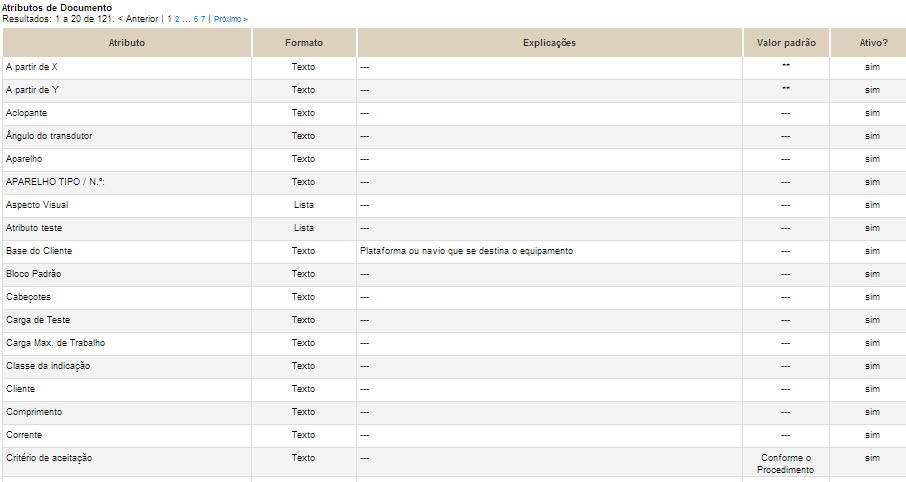Viewport: 906px width, 482px height.
Task: Select the 'Aspecto Visual' attribute
Action: (x=37, y=205)
